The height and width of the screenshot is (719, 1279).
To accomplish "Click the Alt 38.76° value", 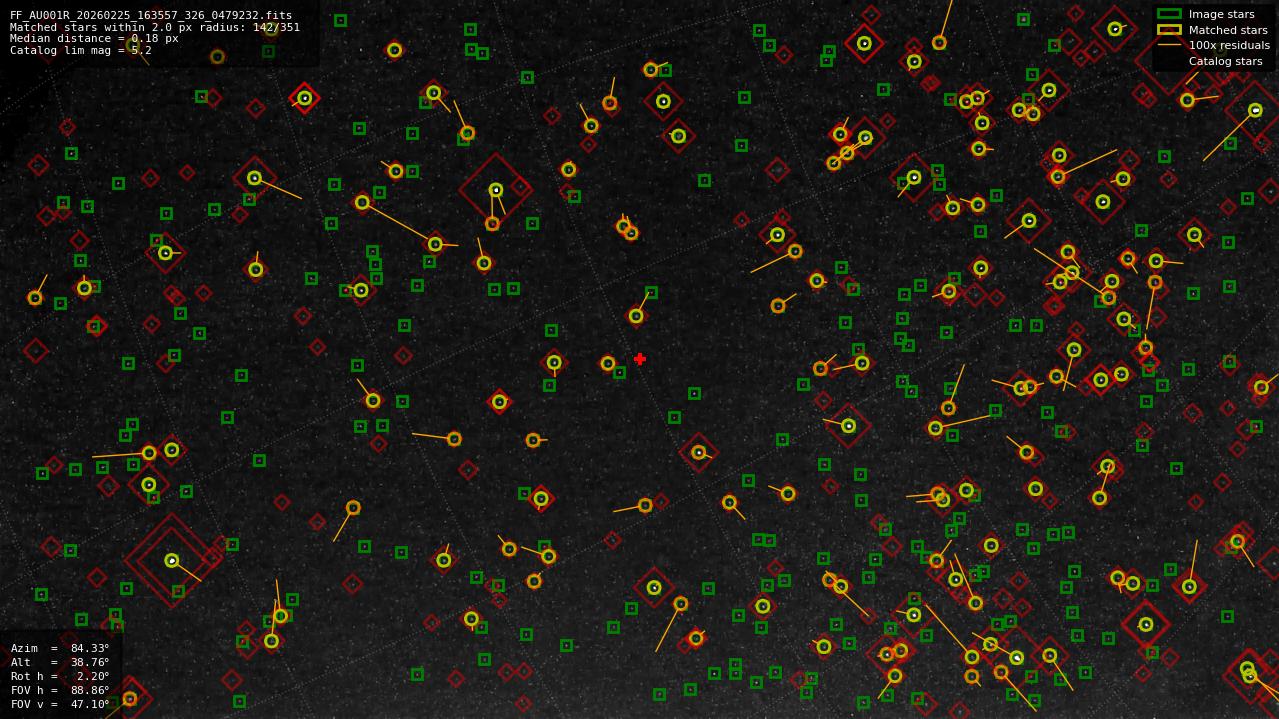I will tap(90, 662).
